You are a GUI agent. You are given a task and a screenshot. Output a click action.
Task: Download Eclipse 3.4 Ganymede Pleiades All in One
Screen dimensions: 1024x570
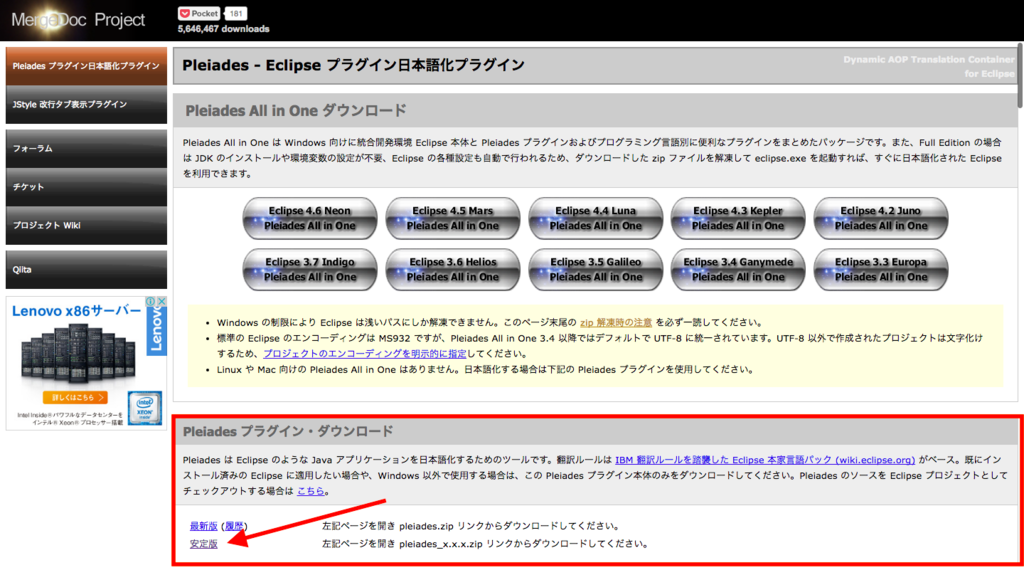[738, 269]
